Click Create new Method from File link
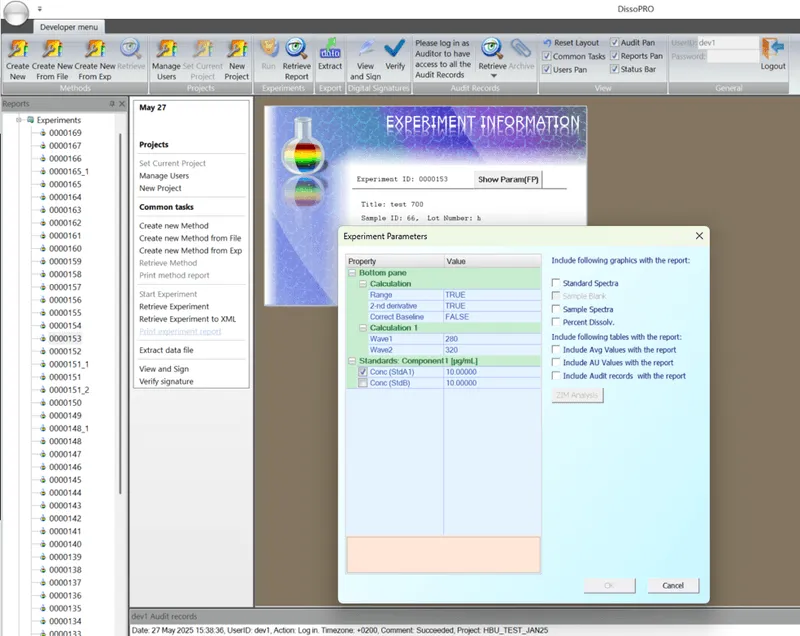This screenshot has width=800, height=636. [x=190, y=238]
